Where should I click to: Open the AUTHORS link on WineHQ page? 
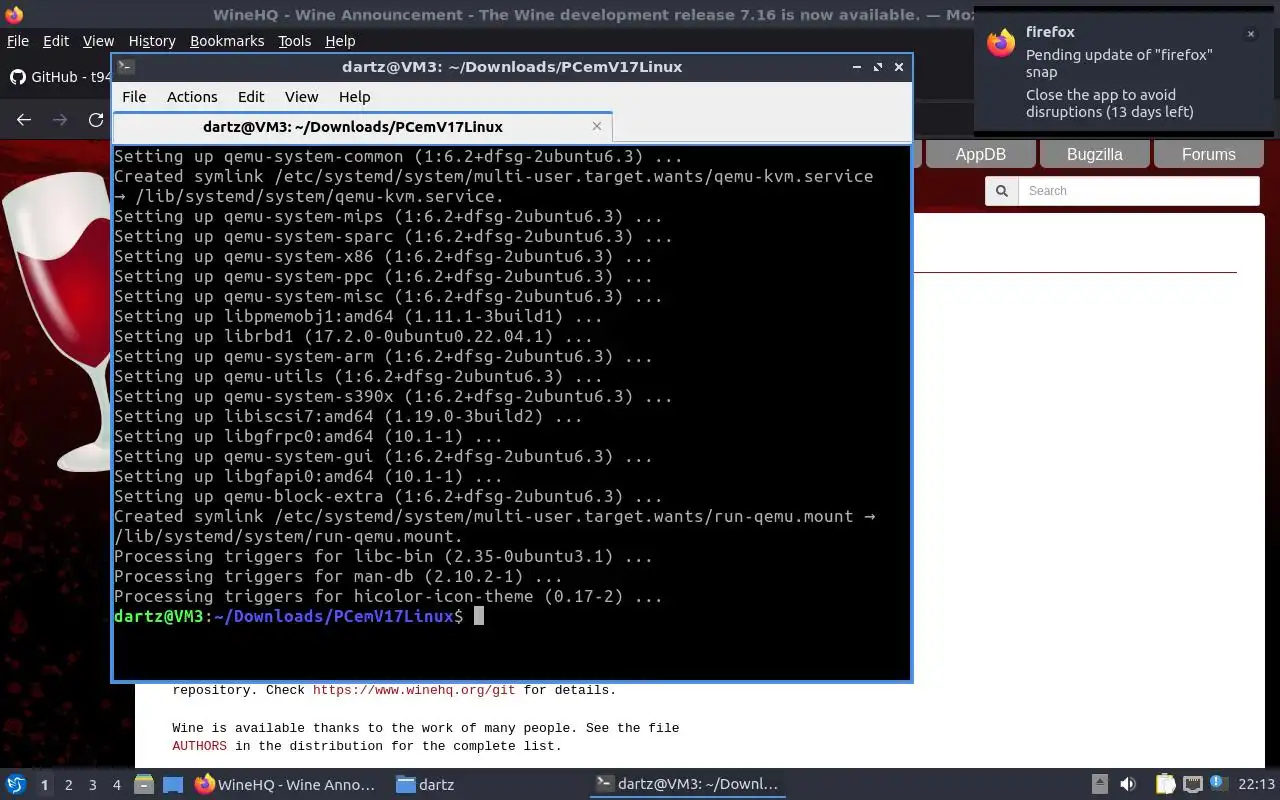click(199, 746)
